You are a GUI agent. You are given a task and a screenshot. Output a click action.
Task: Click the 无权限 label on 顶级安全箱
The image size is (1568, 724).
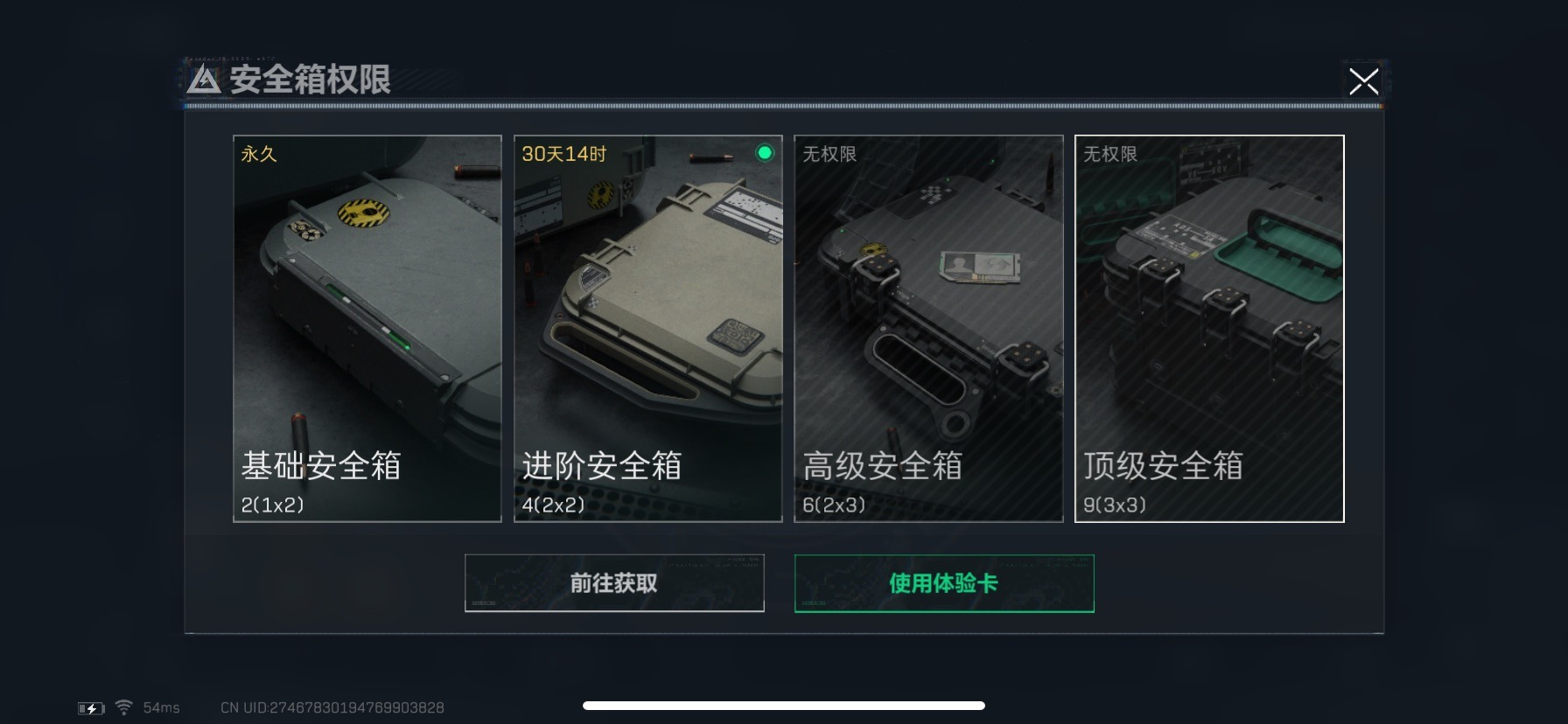pos(1110,154)
